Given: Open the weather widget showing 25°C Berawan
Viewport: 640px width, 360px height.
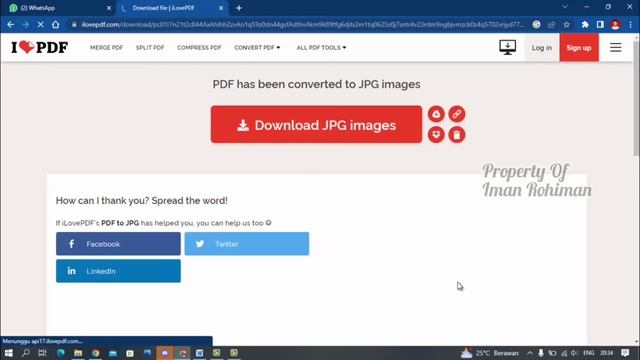Looking at the screenshot, I should [x=490, y=353].
